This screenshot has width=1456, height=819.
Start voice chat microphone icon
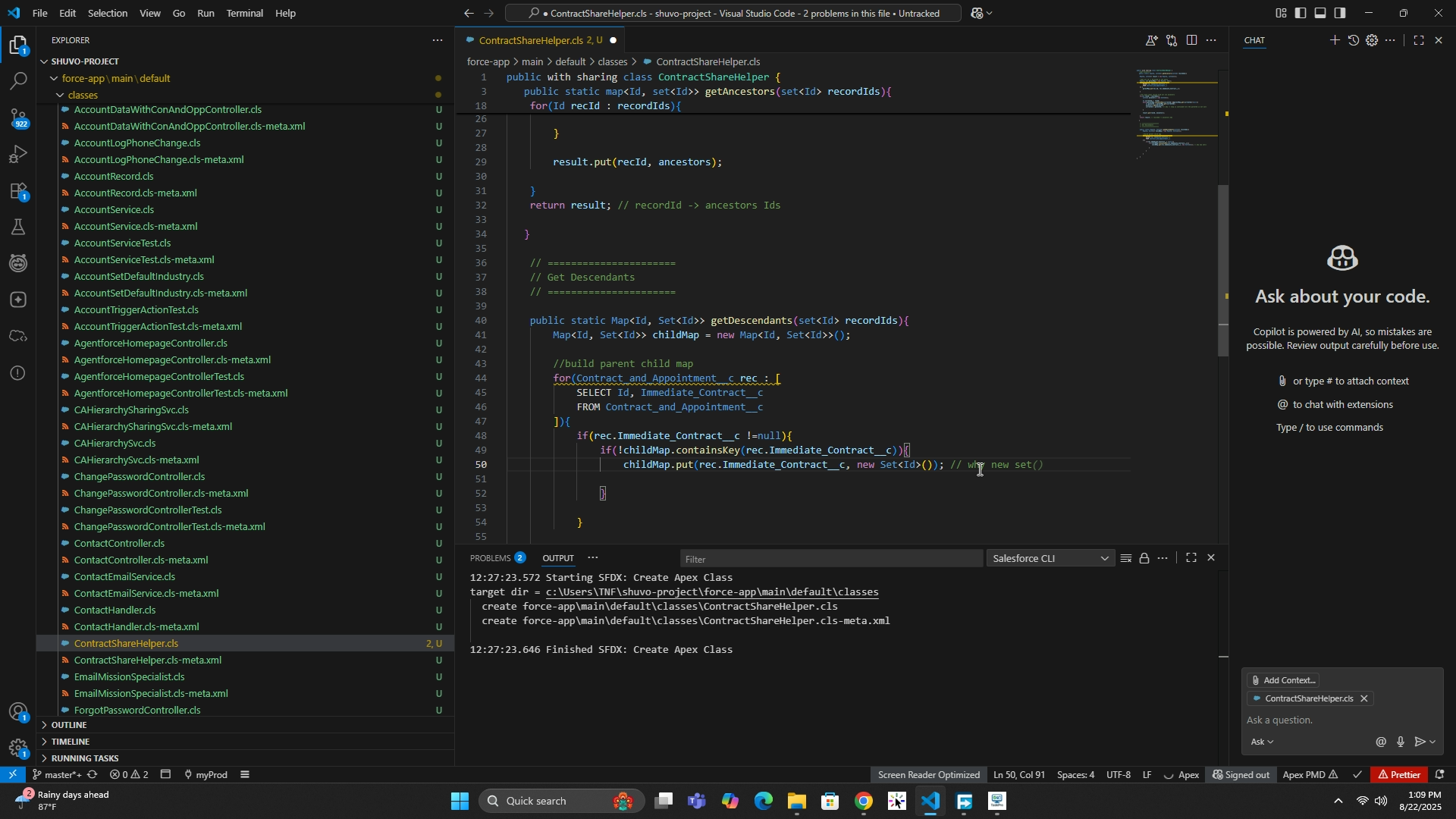click(x=1400, y=742)
